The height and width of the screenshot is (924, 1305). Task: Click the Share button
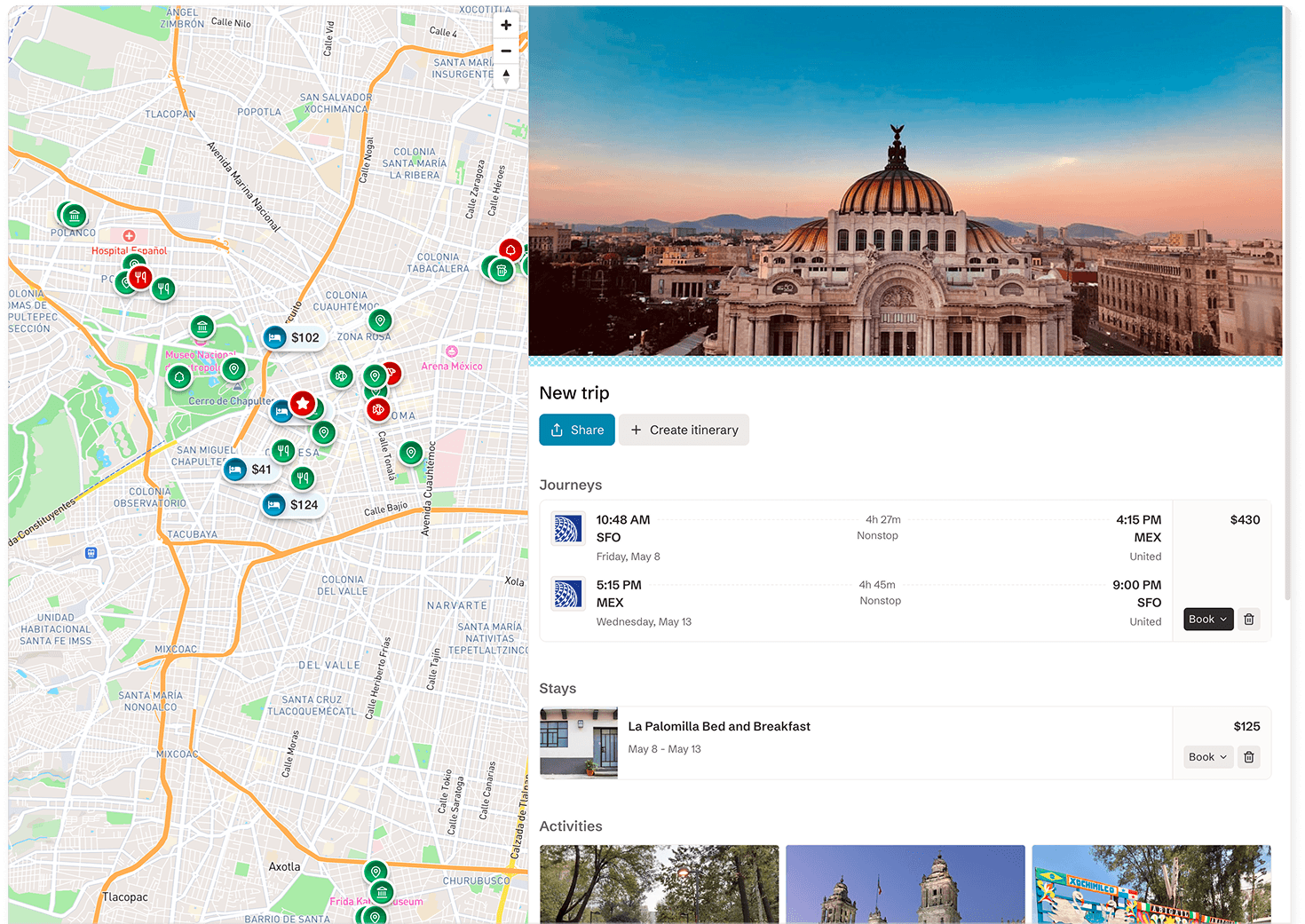(577, 430)
